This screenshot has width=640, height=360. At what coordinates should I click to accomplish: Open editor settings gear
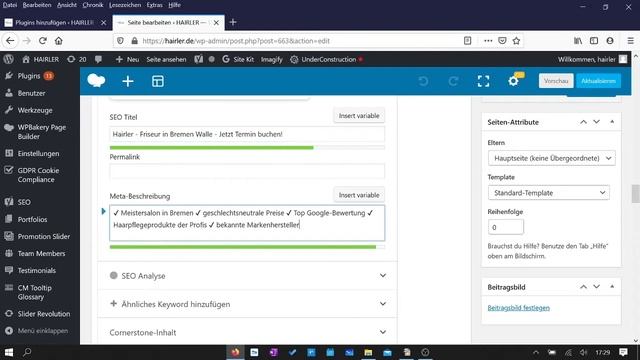click(x=513, y=81)
